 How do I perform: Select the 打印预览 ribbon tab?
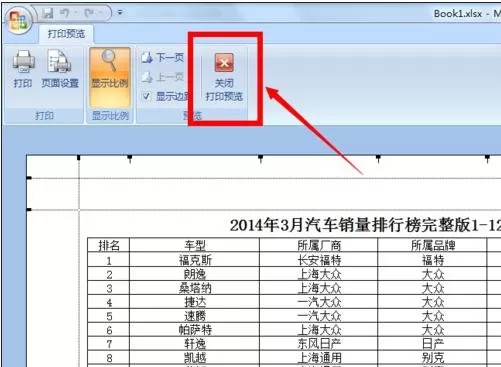point(66,34)
